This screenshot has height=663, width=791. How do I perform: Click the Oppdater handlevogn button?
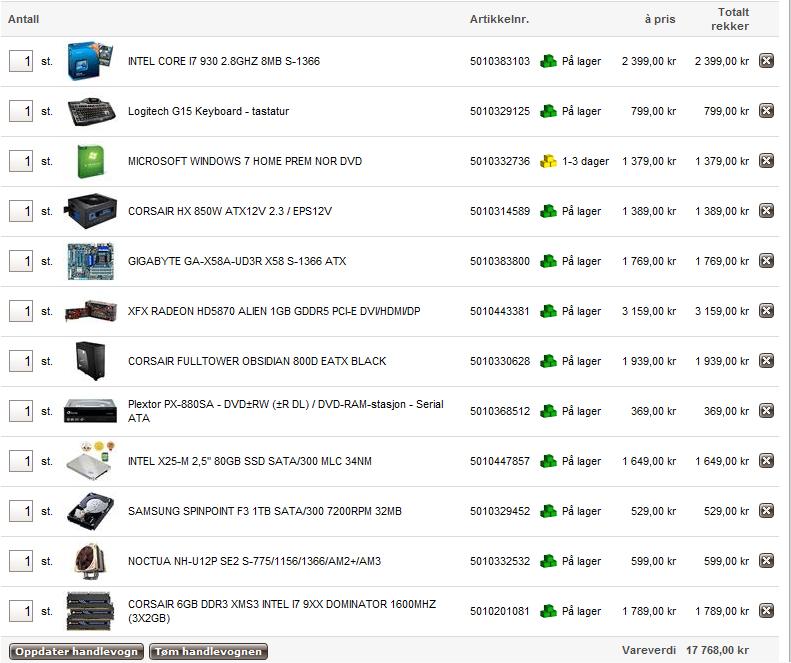point(76,651)
